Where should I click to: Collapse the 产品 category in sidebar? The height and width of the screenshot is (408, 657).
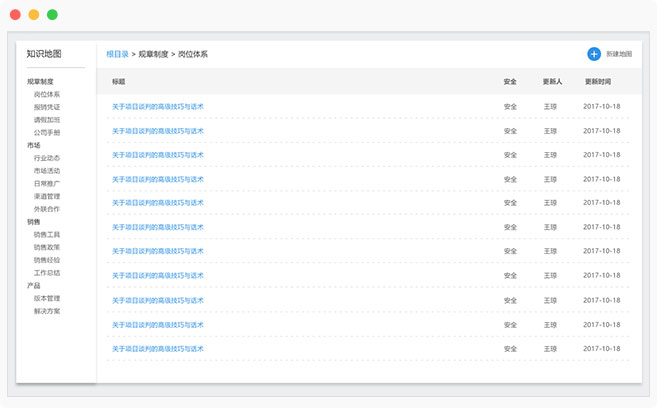(x=34, y=285)
